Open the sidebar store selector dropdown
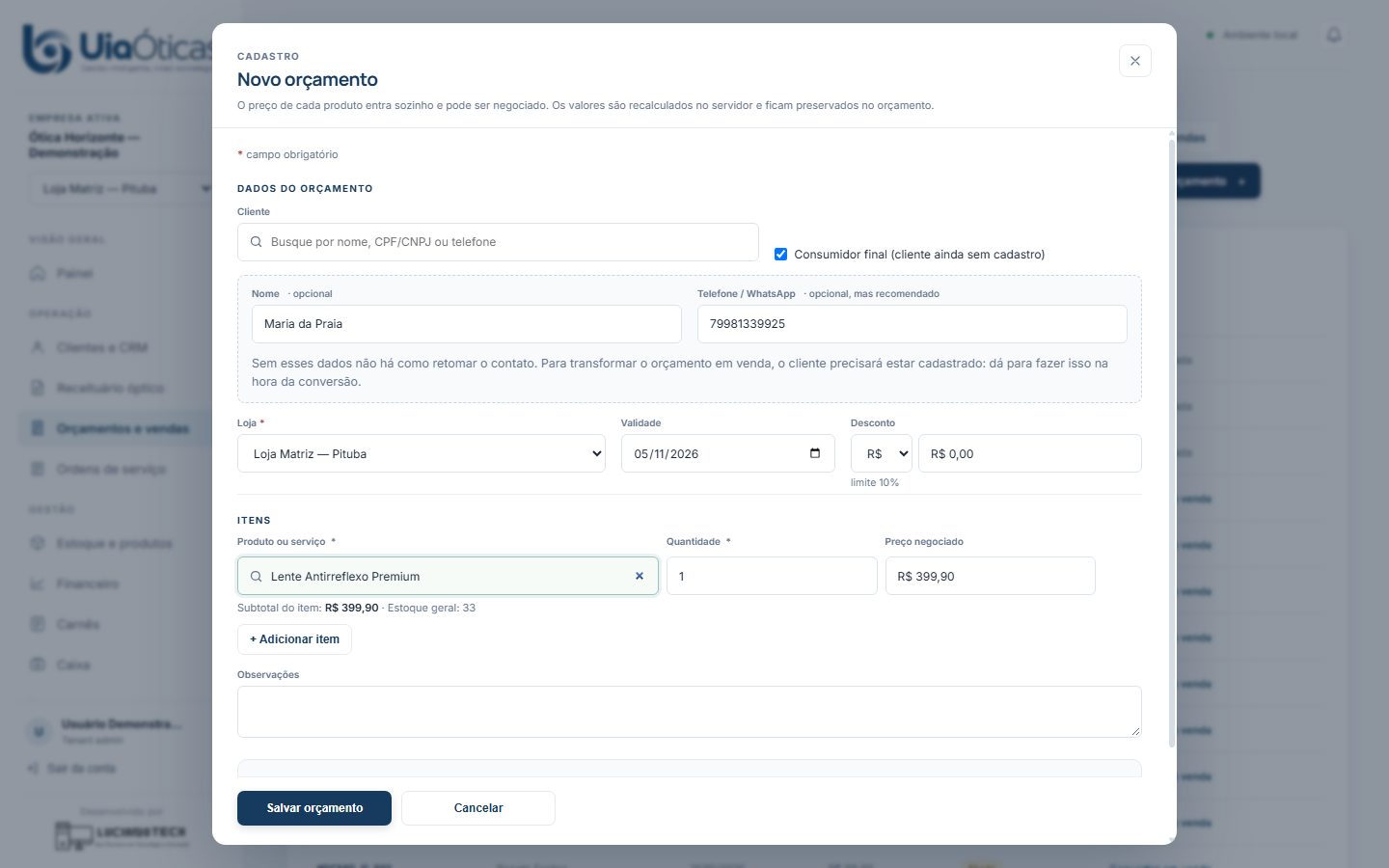Image resolution: width=1389 pixels, height=868 pixels. point(121,188)
